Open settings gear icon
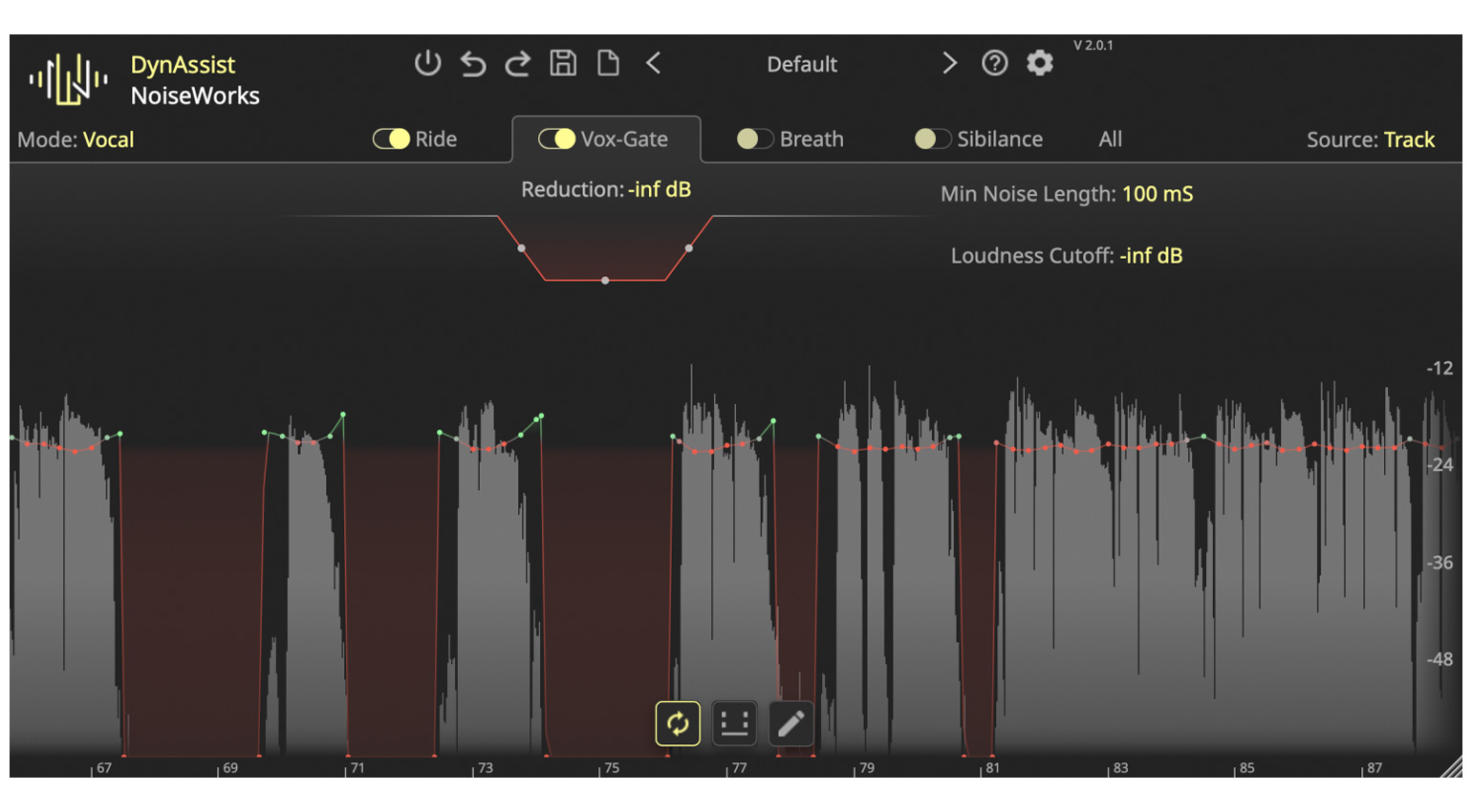The image size is (1472, 812). pos(1040,64)
